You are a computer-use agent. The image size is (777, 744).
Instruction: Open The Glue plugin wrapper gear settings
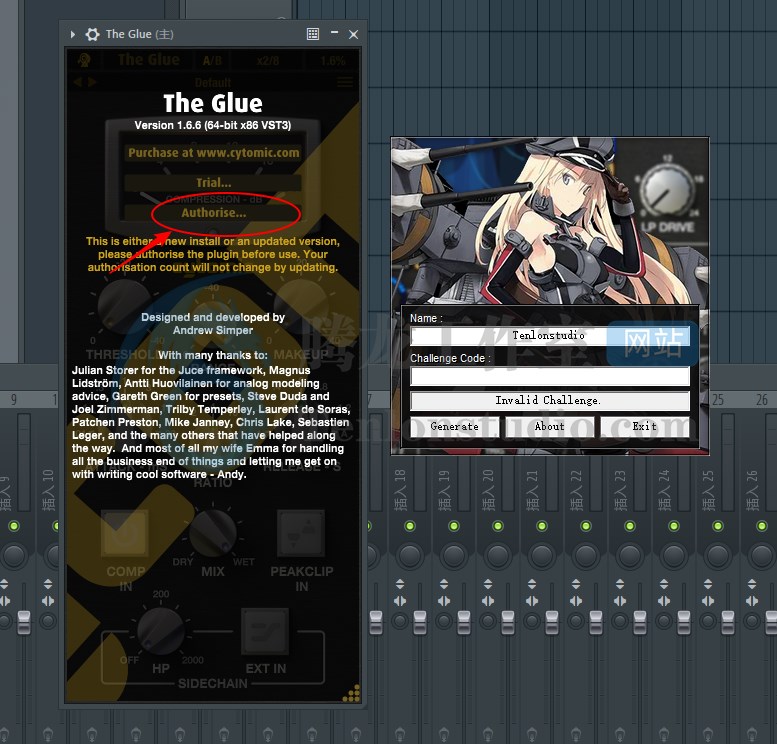point(93,34)
